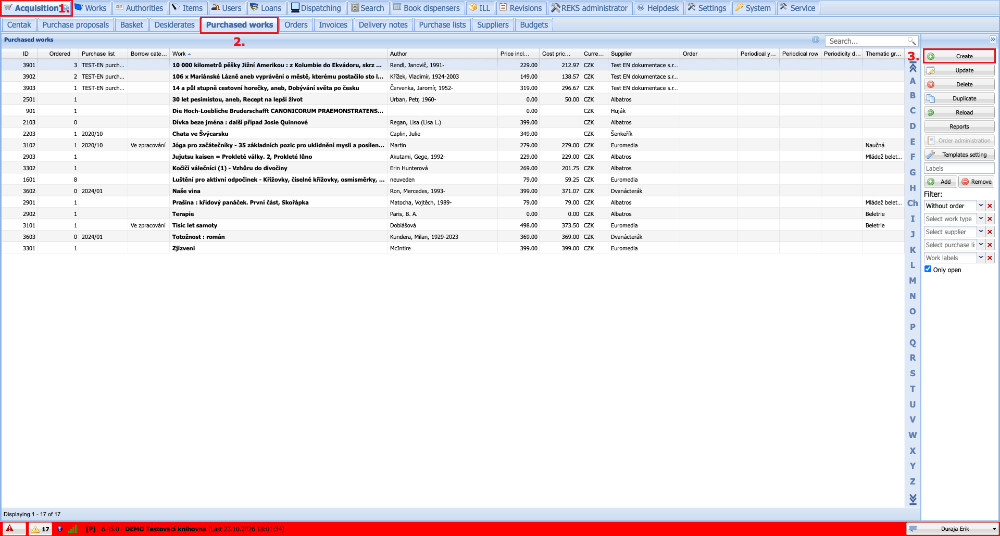This screenshot has width=1000, height=536.
Task: Open the Select work type dropdown
Action: coord(981,219)
